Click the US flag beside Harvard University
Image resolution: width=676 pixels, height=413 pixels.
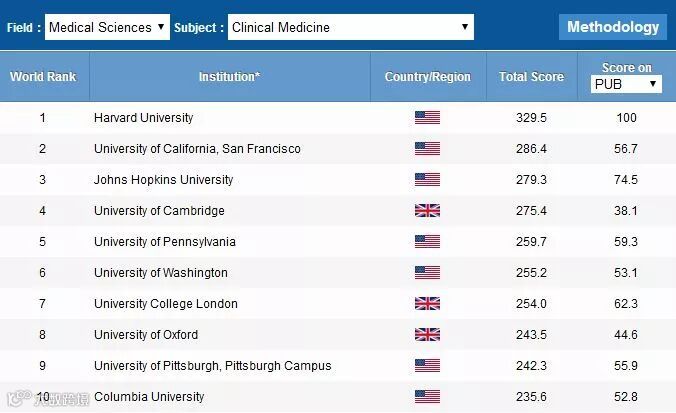[x=427, y=118]
